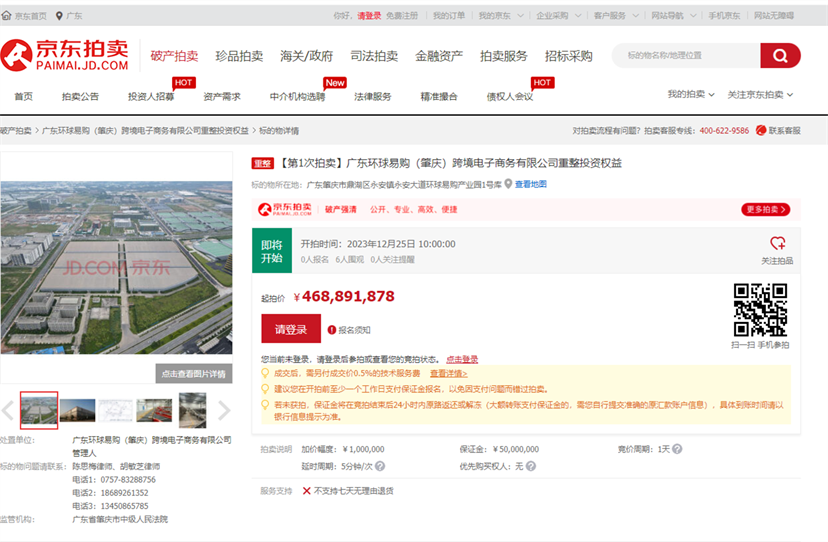Go to 债权人会议 tab

pyautogui.click(x=510, y=96)
